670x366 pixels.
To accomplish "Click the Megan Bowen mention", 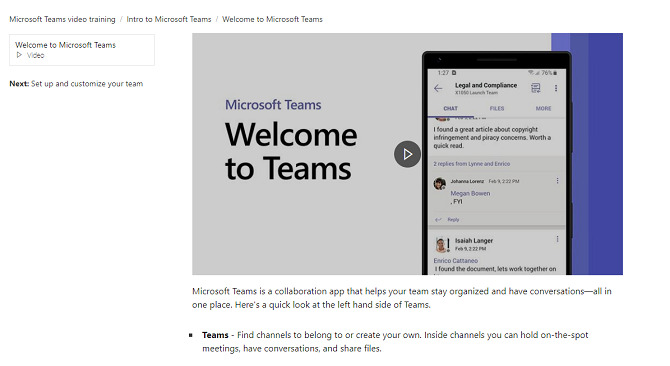I will 470,193.
